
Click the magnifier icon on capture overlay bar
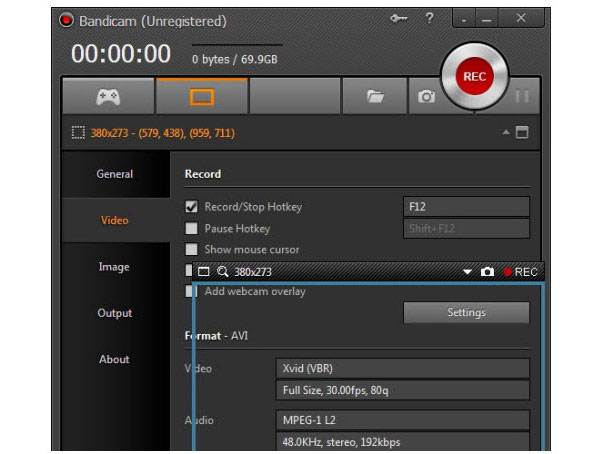223,271
